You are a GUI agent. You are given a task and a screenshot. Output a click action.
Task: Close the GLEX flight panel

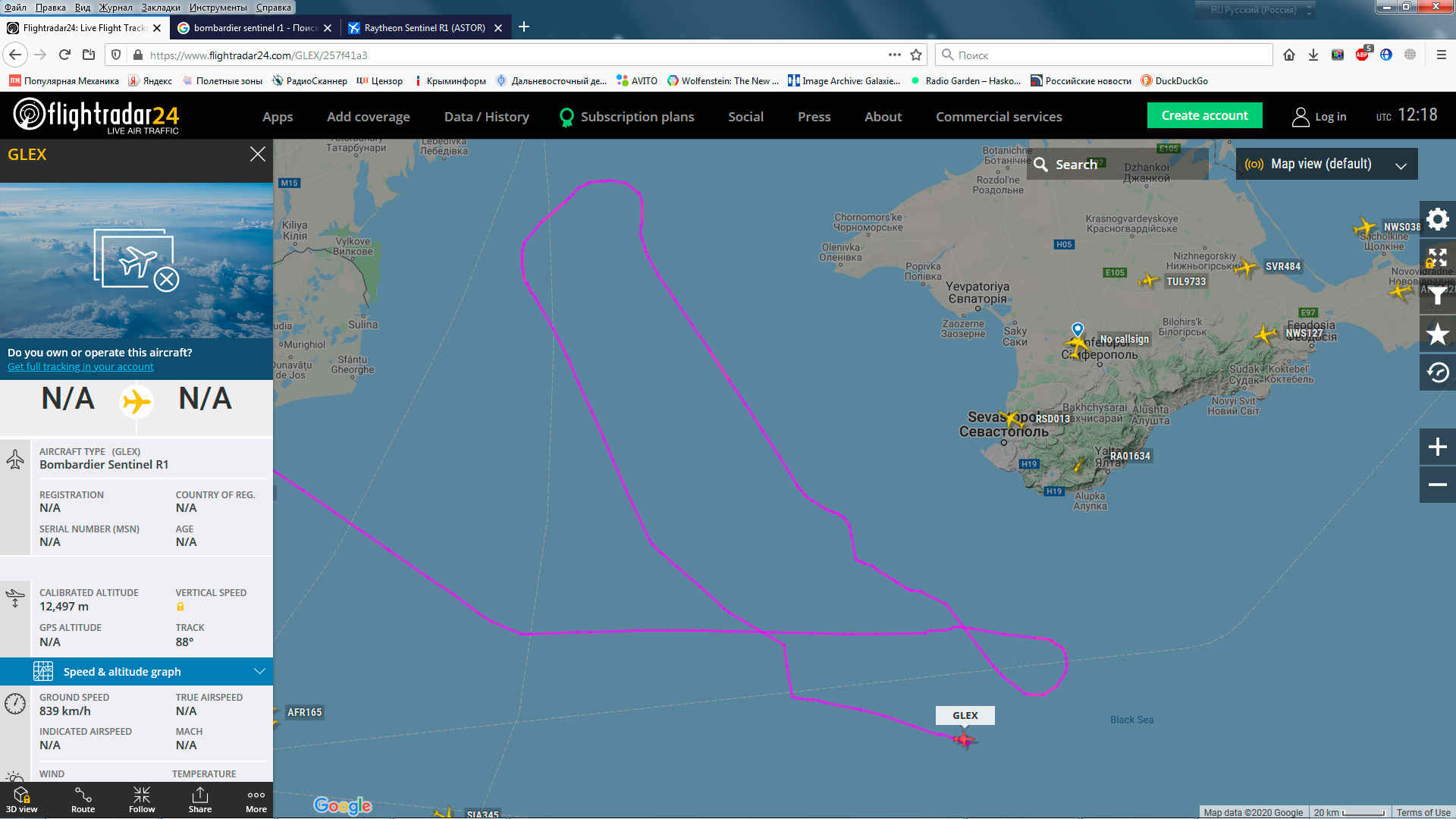(257, 154)
